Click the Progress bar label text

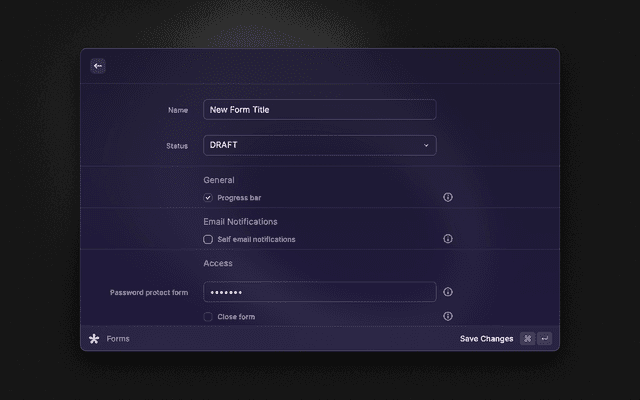click(x=239, y=198)
